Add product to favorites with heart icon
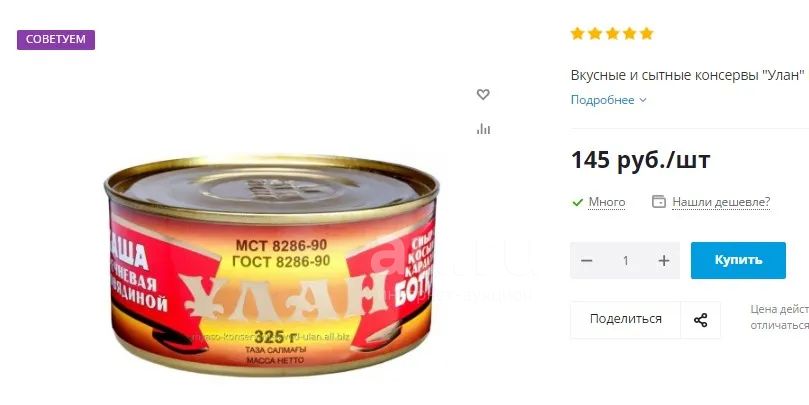This screenshot has height=405, width=809. click(483, 94)
